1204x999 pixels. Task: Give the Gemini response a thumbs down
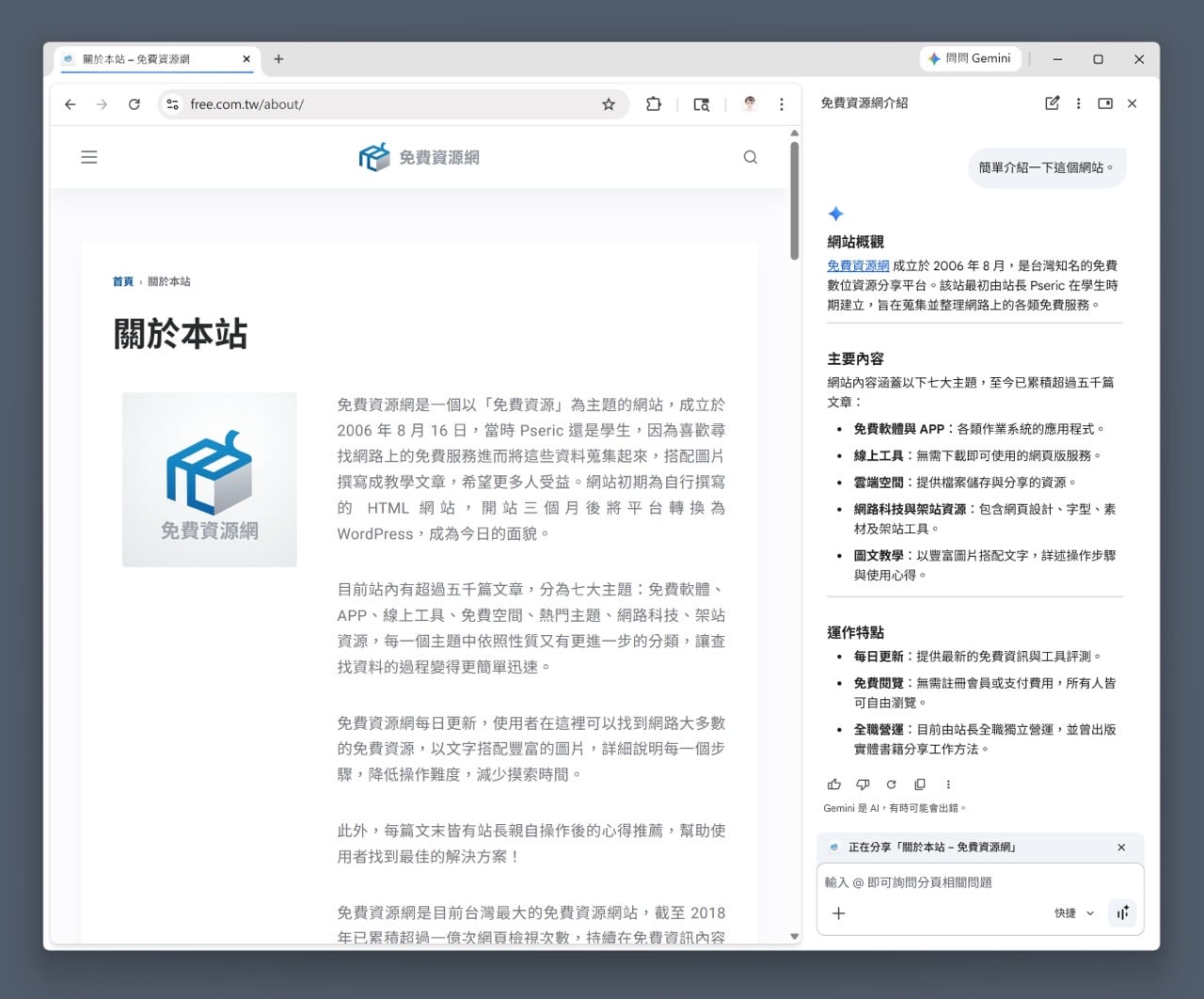tap(863, 784)
